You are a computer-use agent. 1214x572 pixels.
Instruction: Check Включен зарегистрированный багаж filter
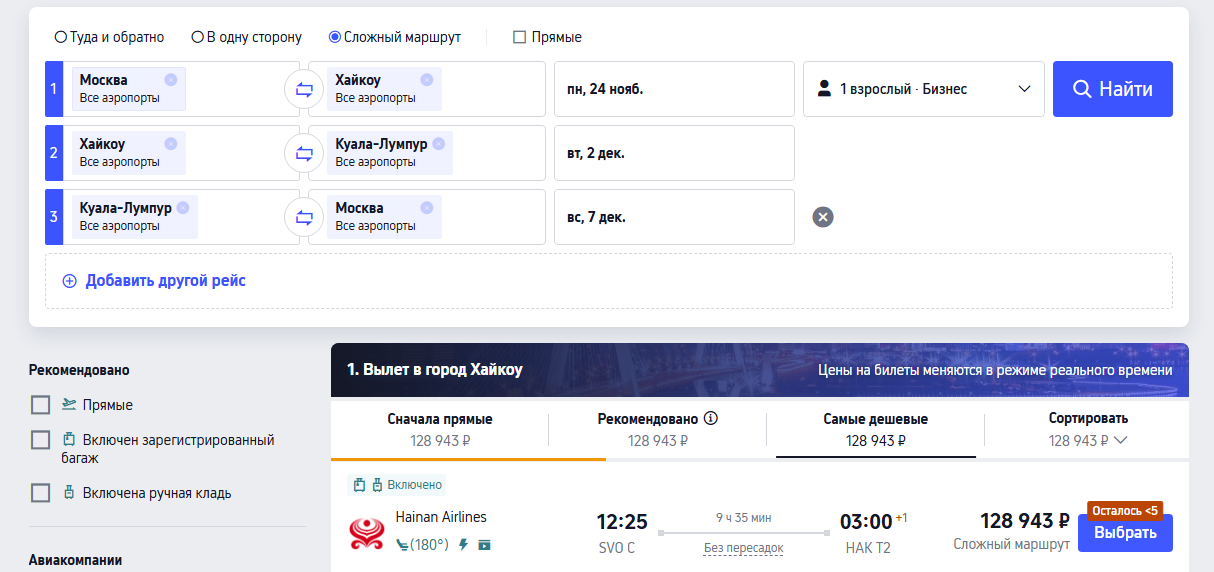41,440
